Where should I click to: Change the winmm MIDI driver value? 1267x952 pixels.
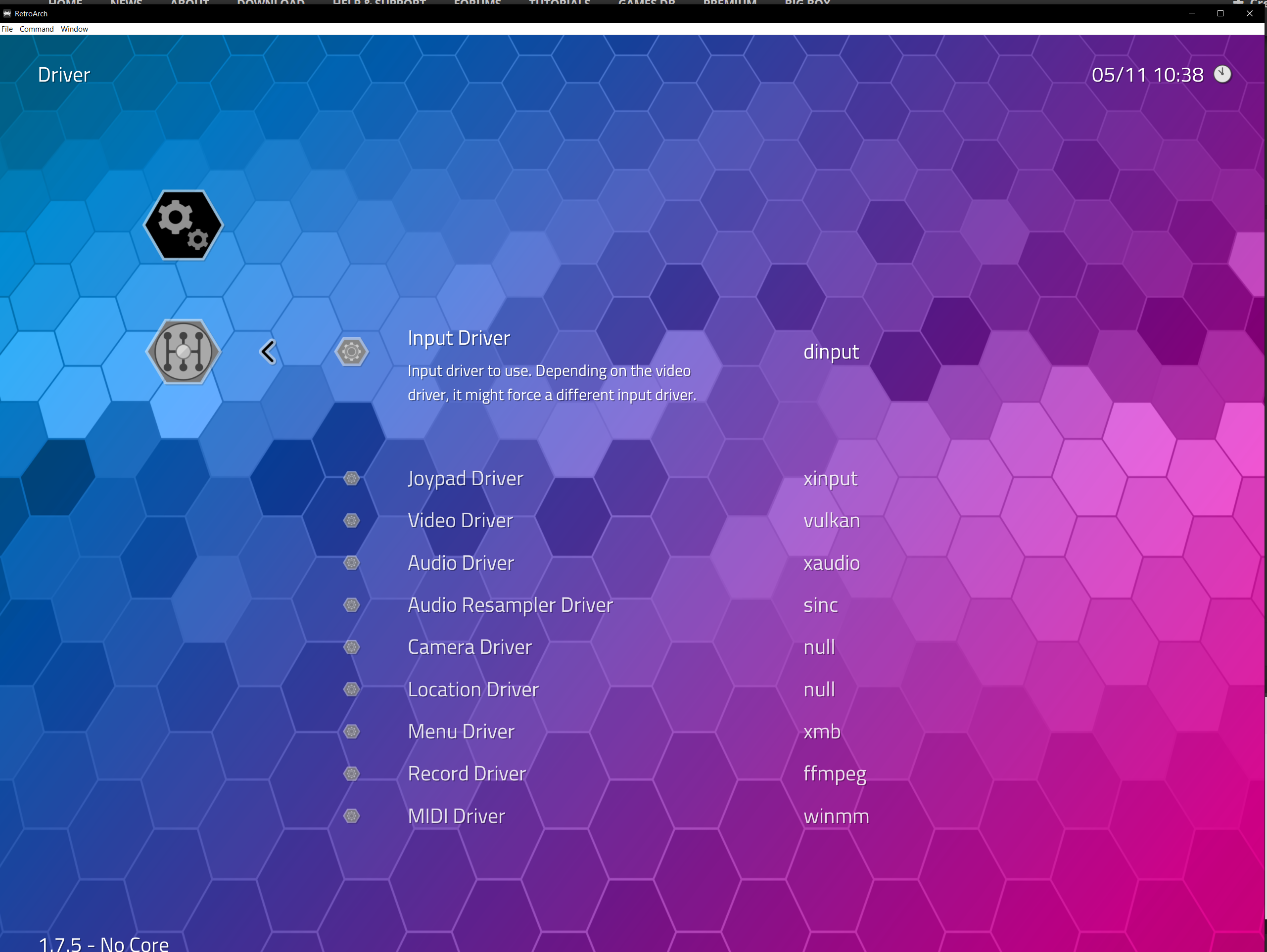(836, 816)
